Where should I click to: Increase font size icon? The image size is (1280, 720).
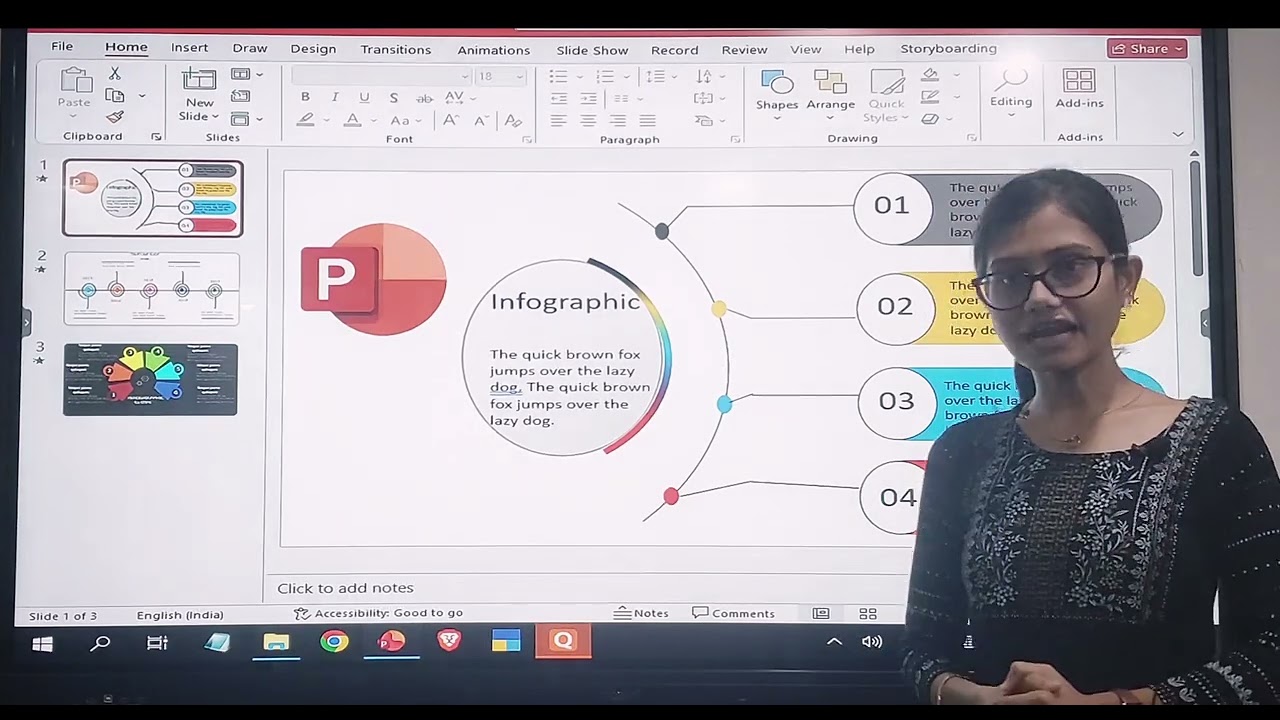(451, 120)
